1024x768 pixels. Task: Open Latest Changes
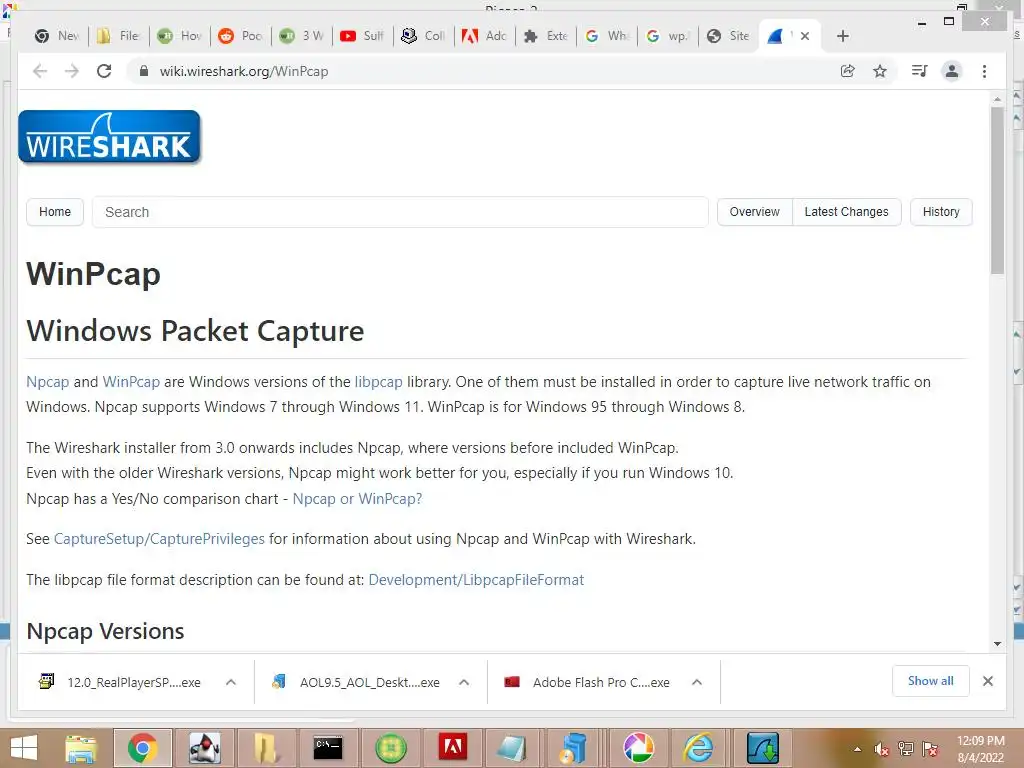coord(846,212)
